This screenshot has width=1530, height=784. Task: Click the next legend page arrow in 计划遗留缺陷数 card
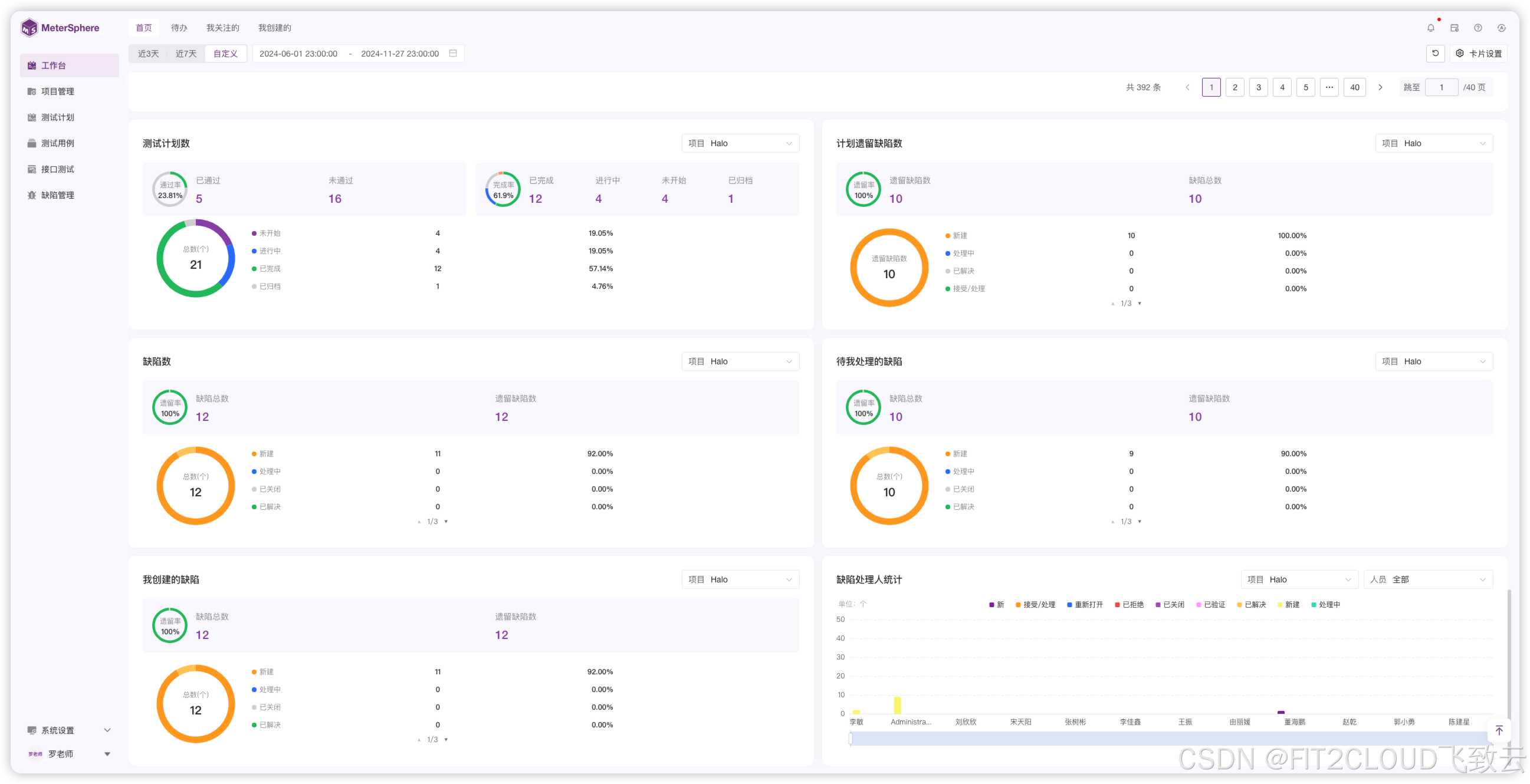tap(1139, 303)
